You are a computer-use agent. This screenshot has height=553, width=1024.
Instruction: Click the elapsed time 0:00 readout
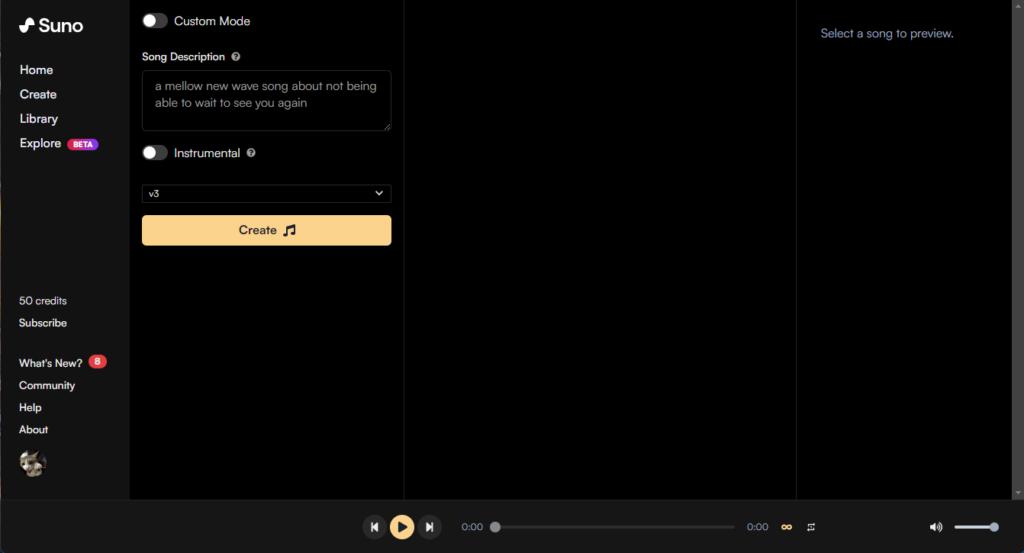click(472, 527)
